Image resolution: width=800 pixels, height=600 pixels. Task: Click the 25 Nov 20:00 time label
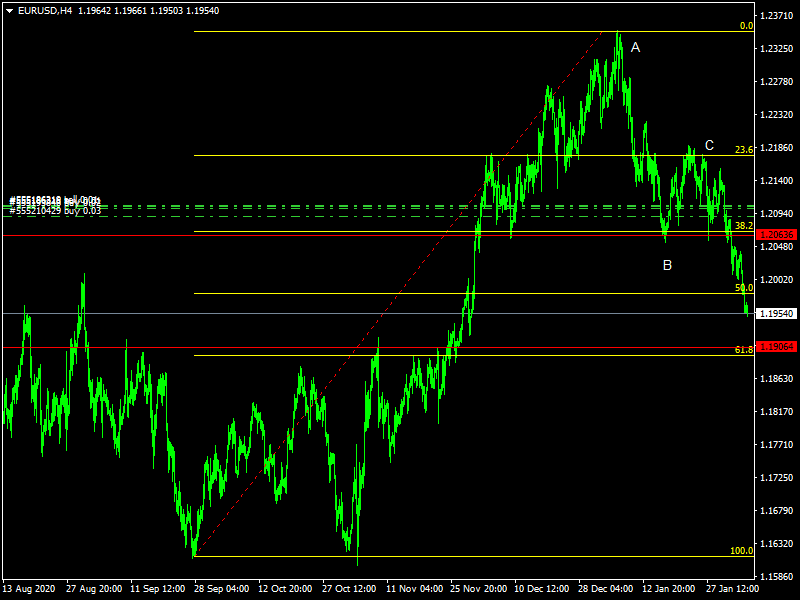click(x=479, y=589)
